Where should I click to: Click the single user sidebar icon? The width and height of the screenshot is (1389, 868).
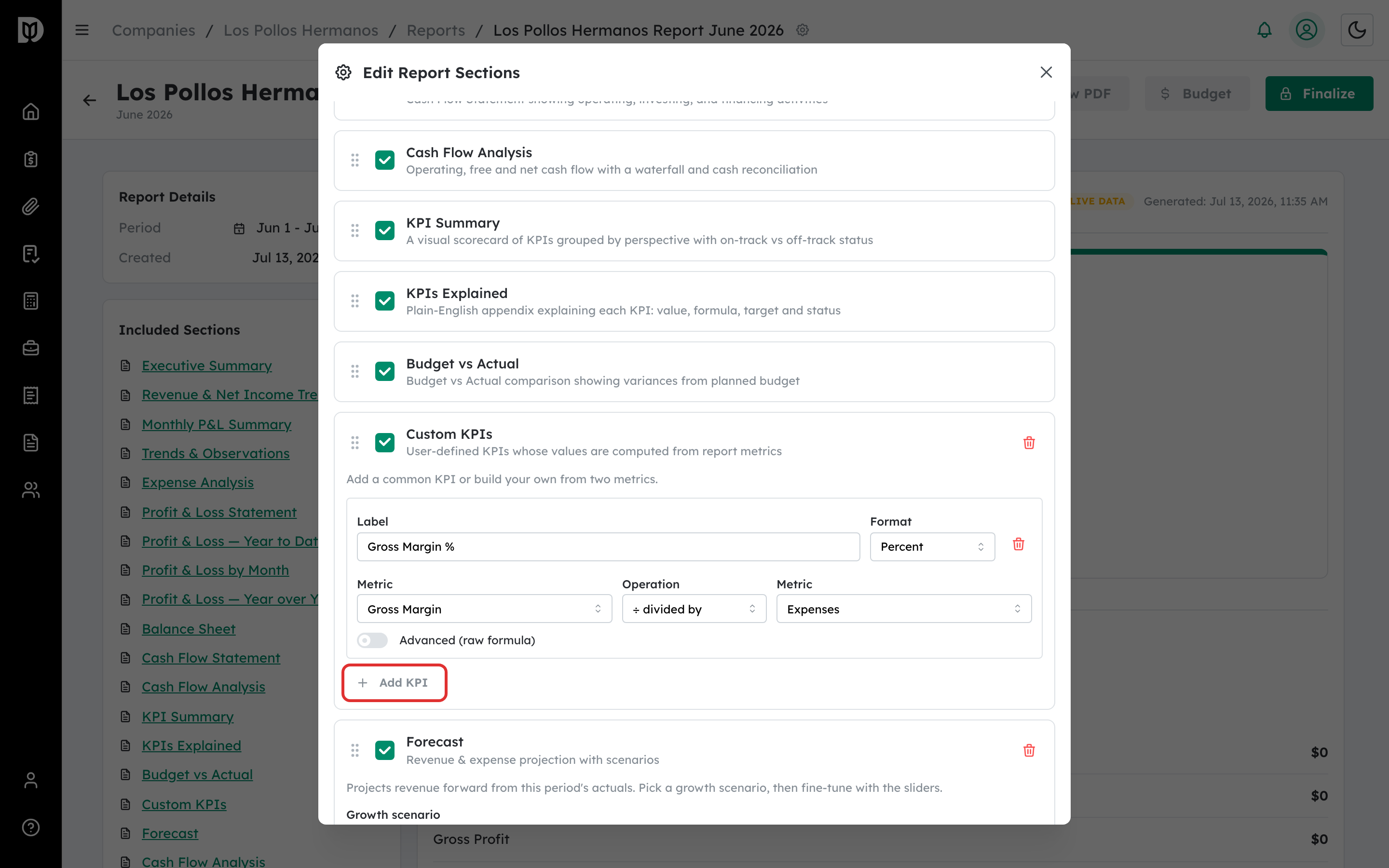coord(31,780)
